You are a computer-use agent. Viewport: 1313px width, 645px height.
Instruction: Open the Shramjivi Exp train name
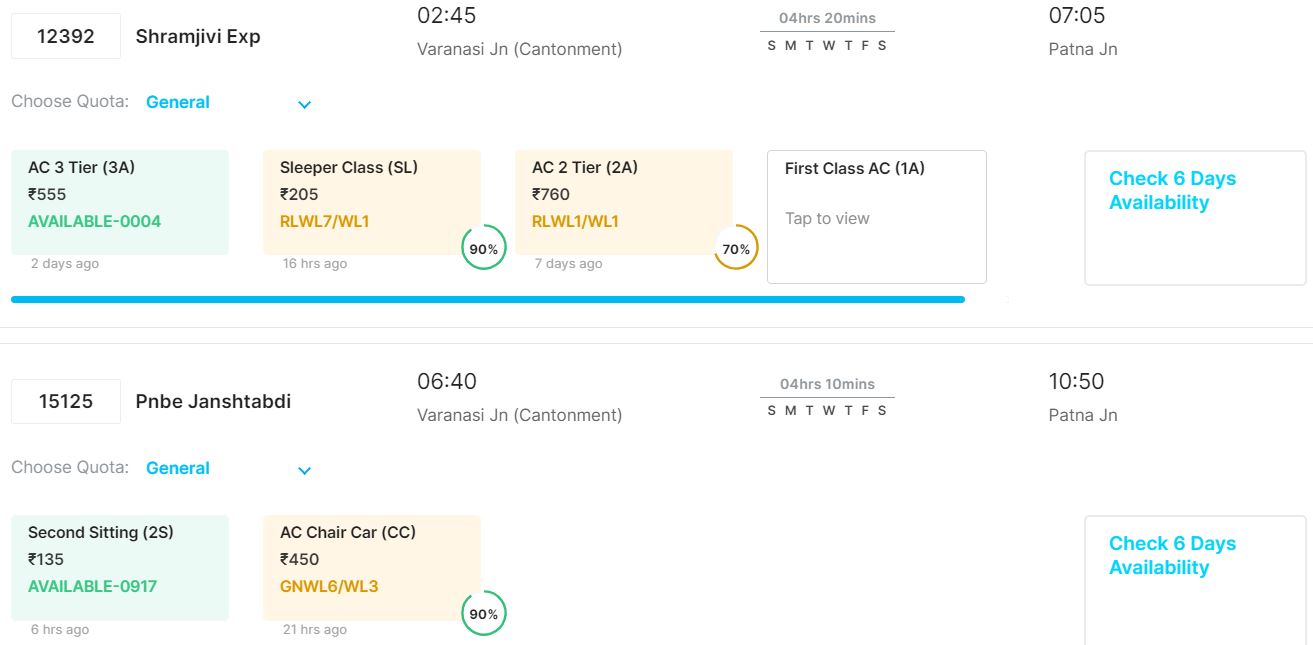[198, 36]
